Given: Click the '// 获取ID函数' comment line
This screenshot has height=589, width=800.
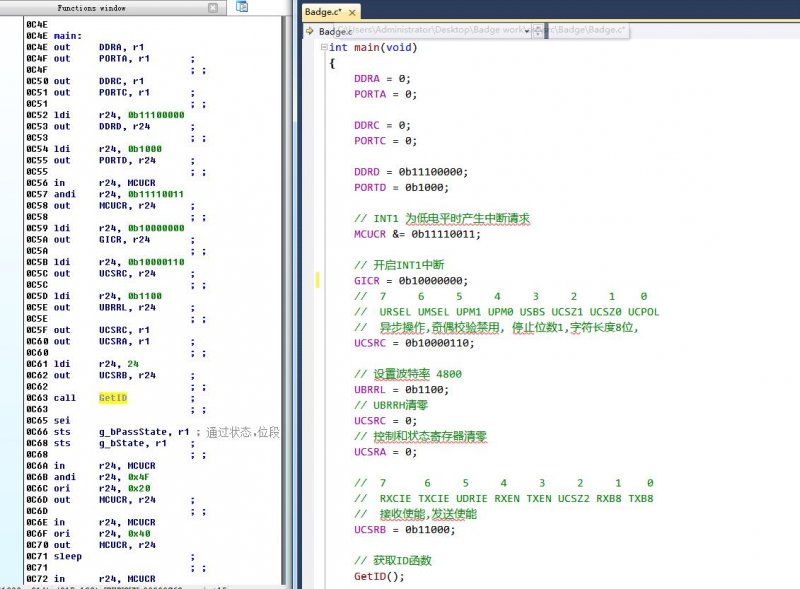Looking at the screenshot, I should (393, 560).
